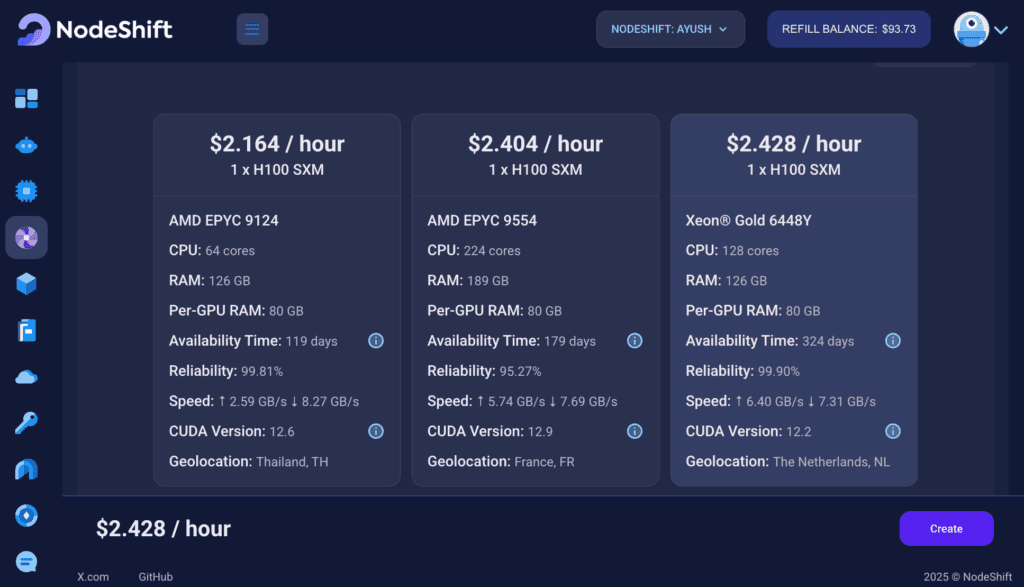Open the cloud icon in sidebar
Viewport: 1024px width, 587px height.
[26, 377]
